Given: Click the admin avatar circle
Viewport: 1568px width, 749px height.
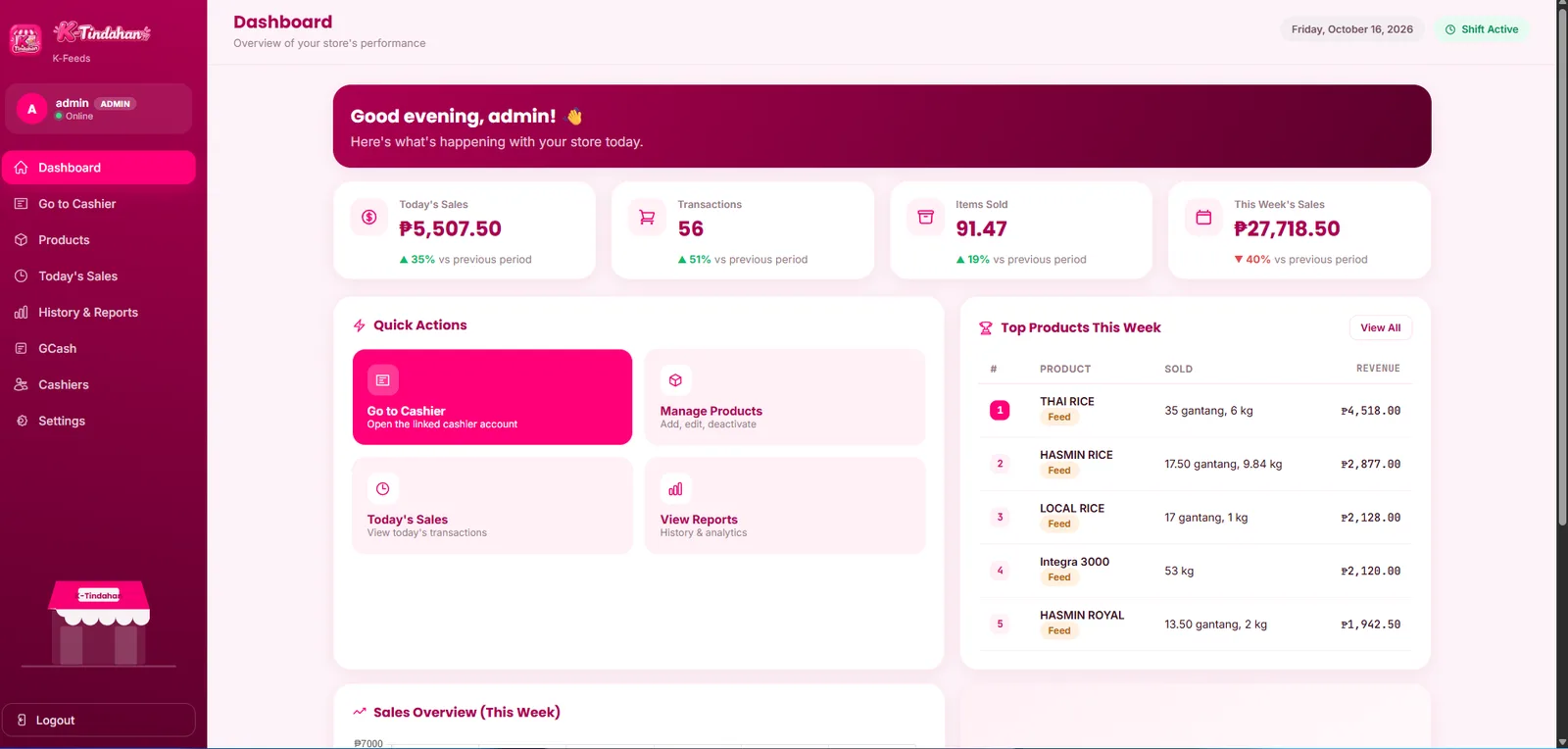Looking at the screenshot, I should 32,109.
